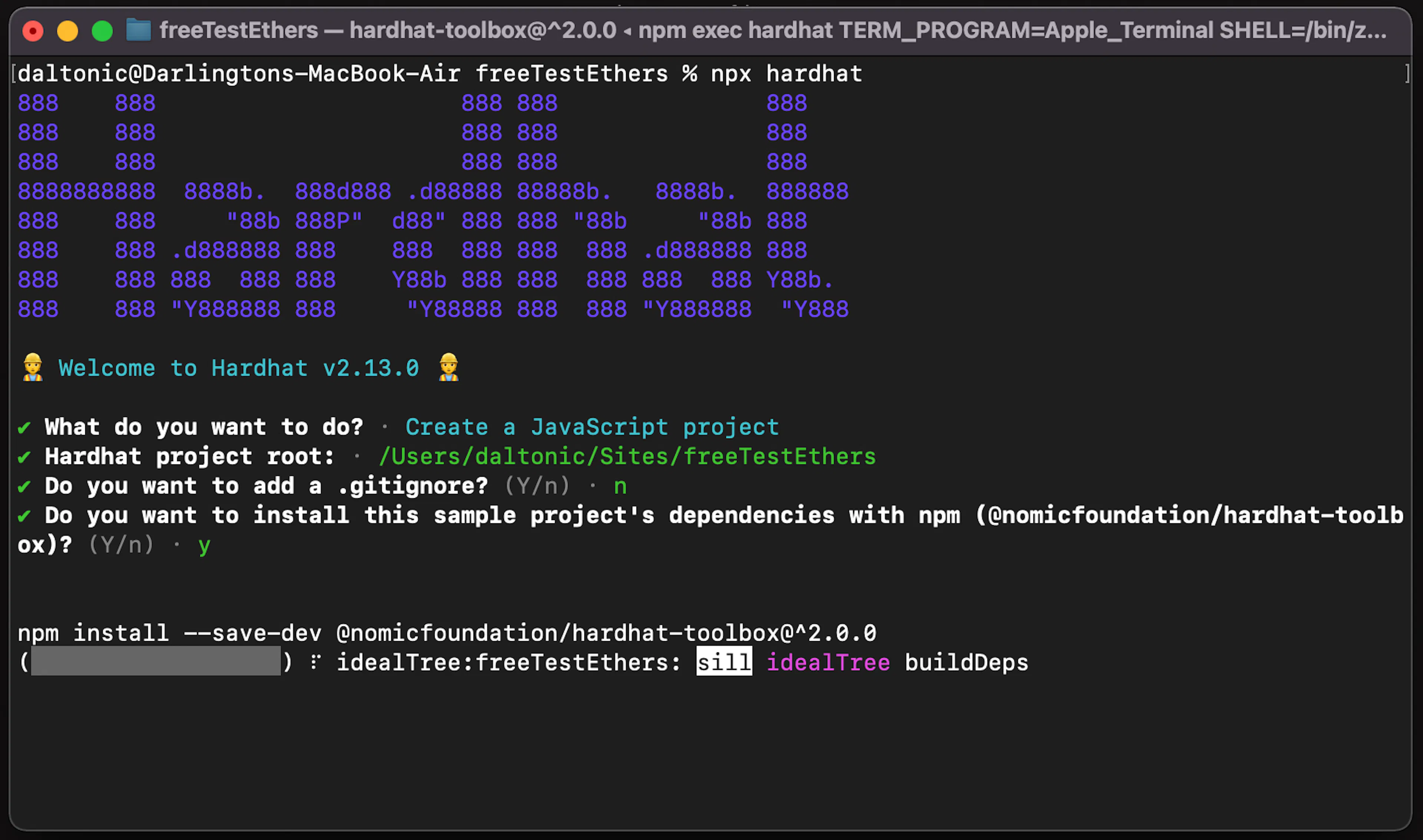The image size is (1423, 840).
Task: Click "Welcome to Hardhat v2.13.0" text
Action: click(x=239, y=368)
